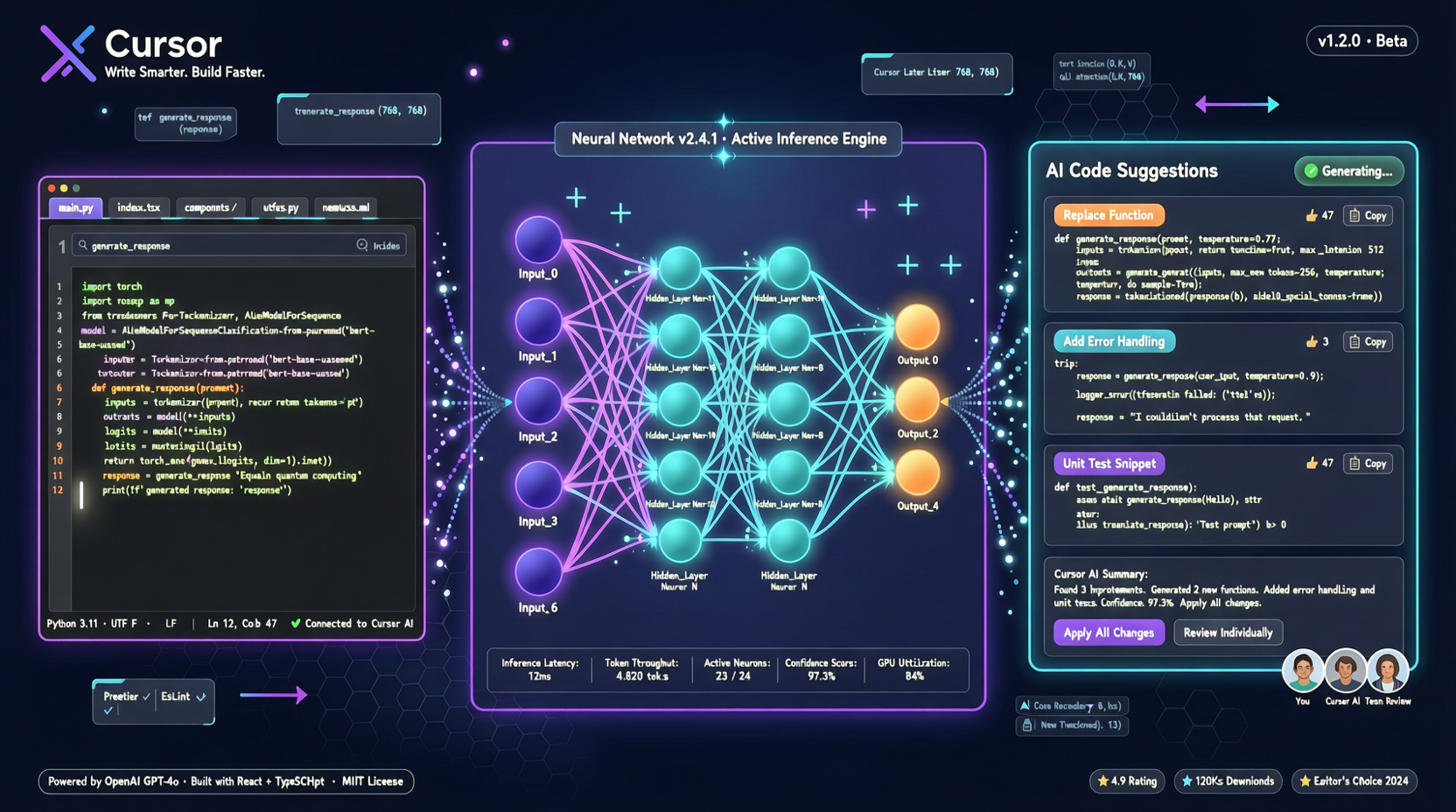Upvote the Unit Test Snippet suggestion
Screen dimensions: 1456x812
[x=1311, y=463]
